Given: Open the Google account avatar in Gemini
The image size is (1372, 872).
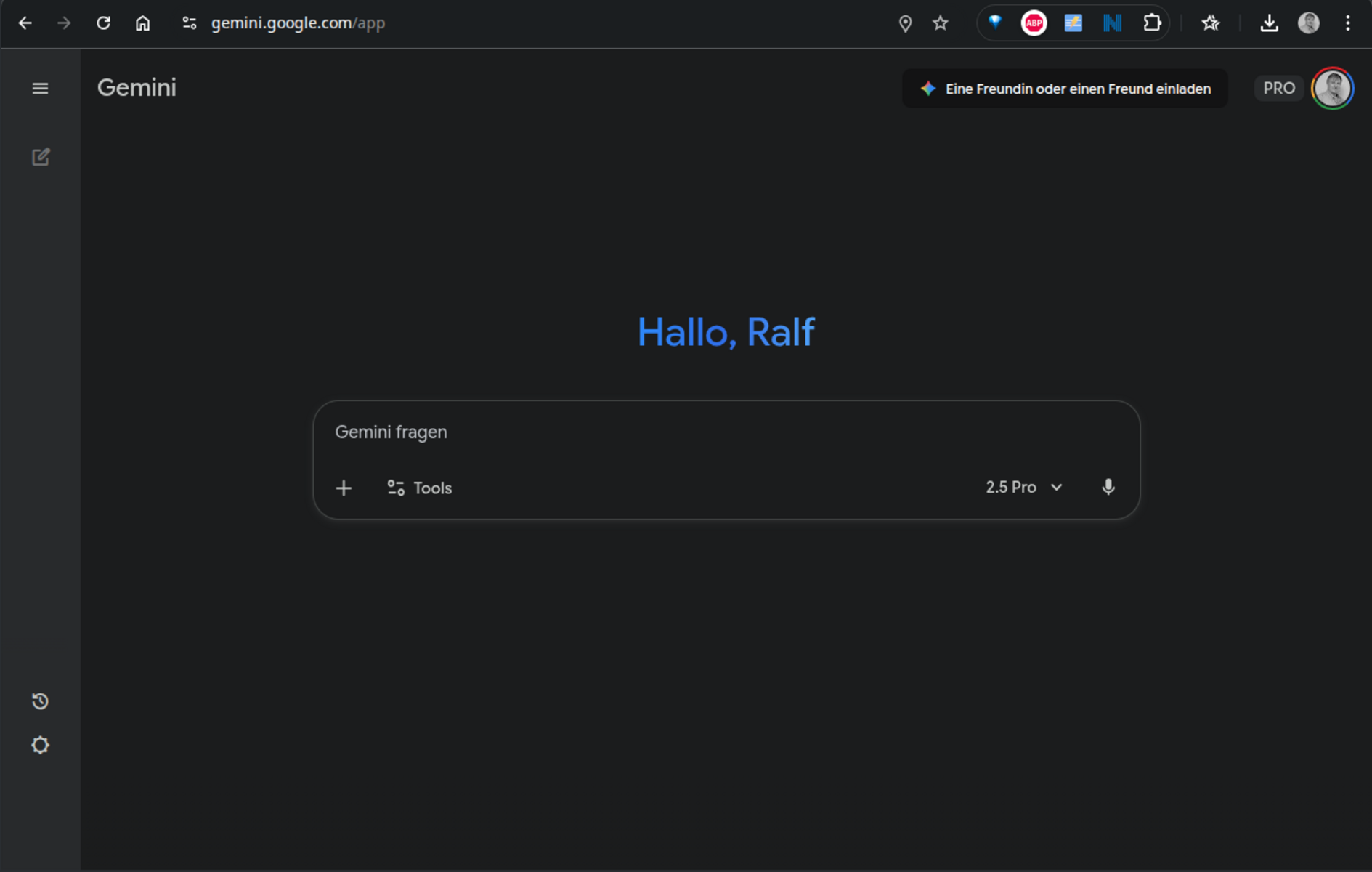Looking at the screenshot, I should 1332,89.
